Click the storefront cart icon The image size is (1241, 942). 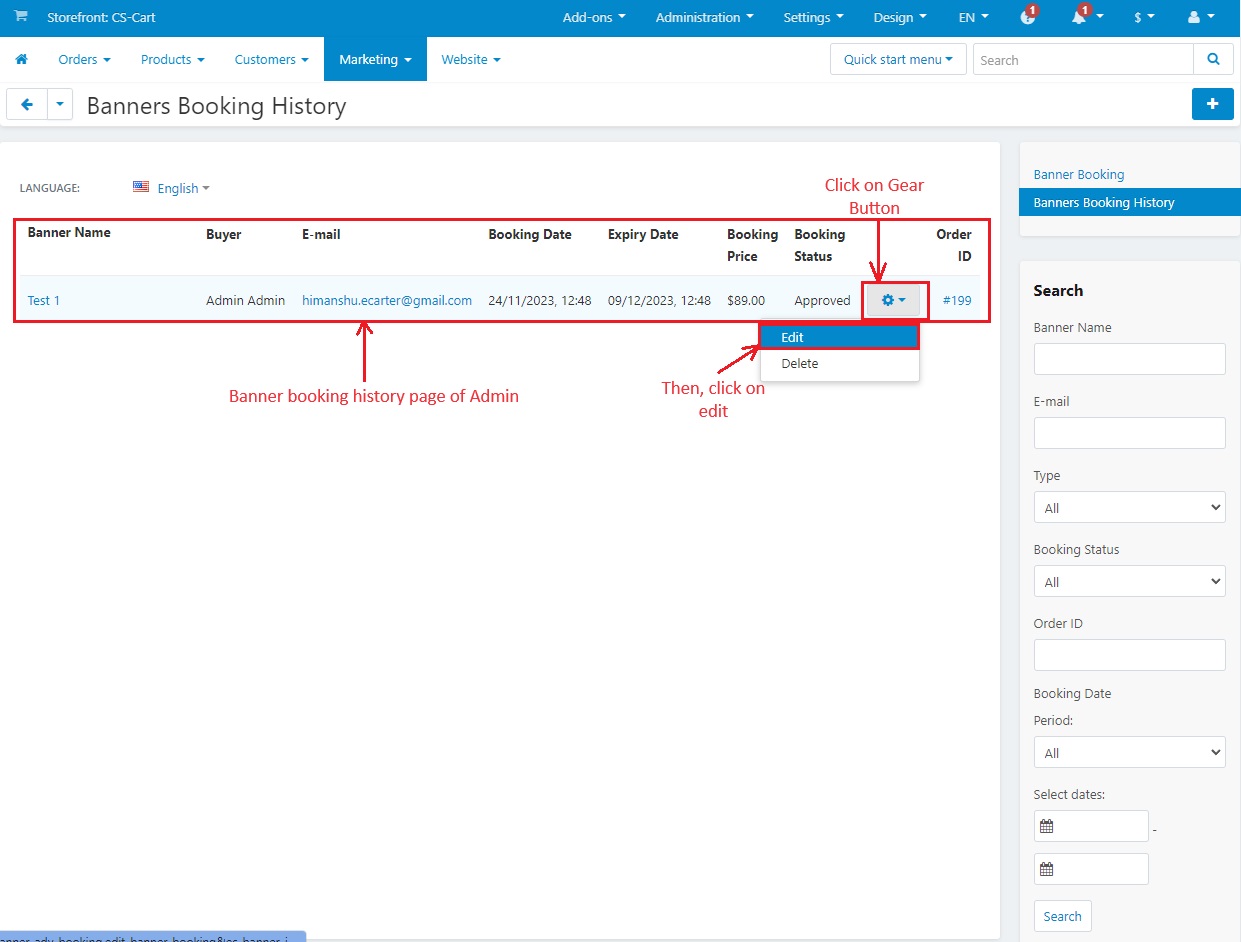(x=21, y=17)
